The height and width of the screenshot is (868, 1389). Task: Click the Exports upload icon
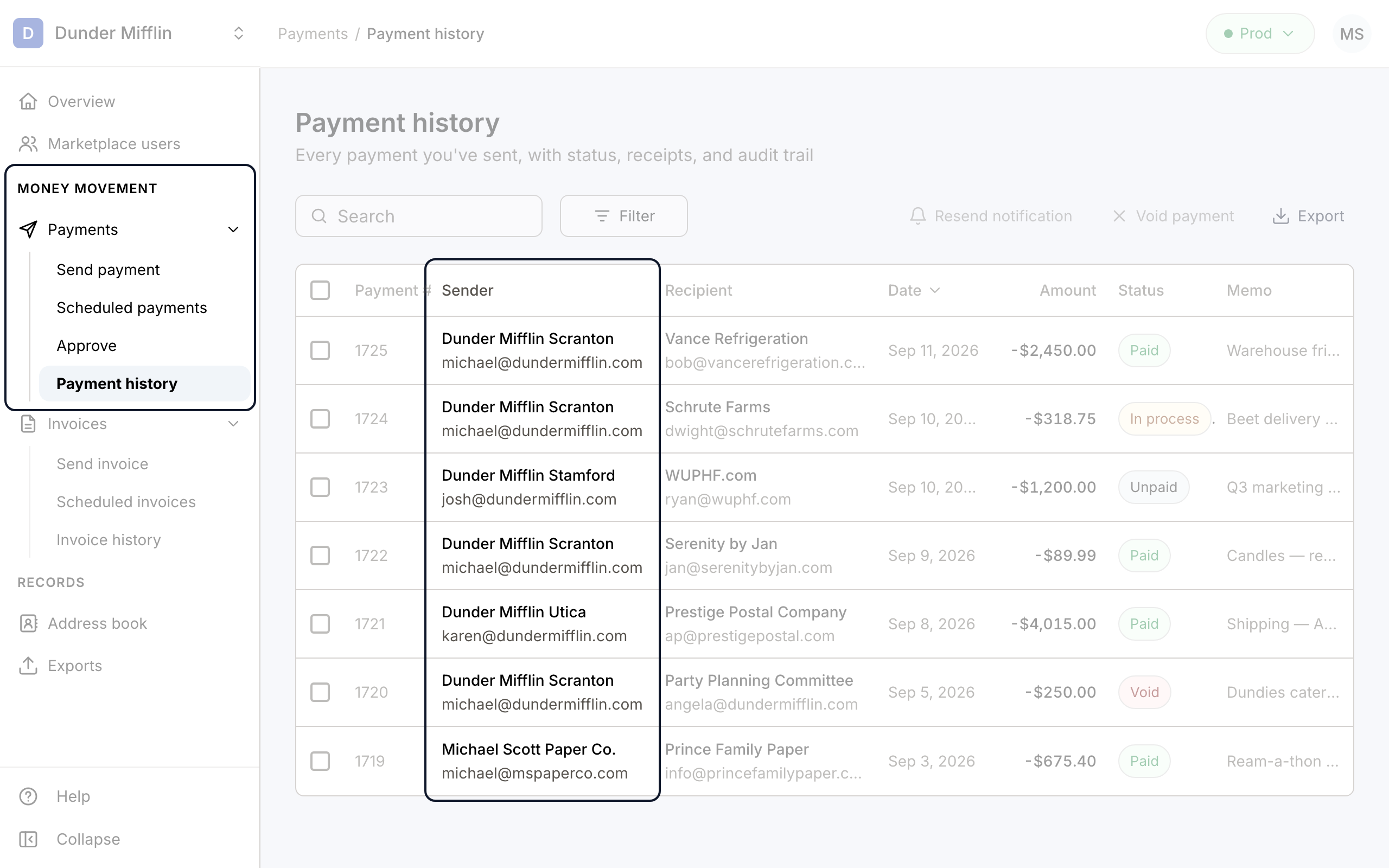pos(28,666)
